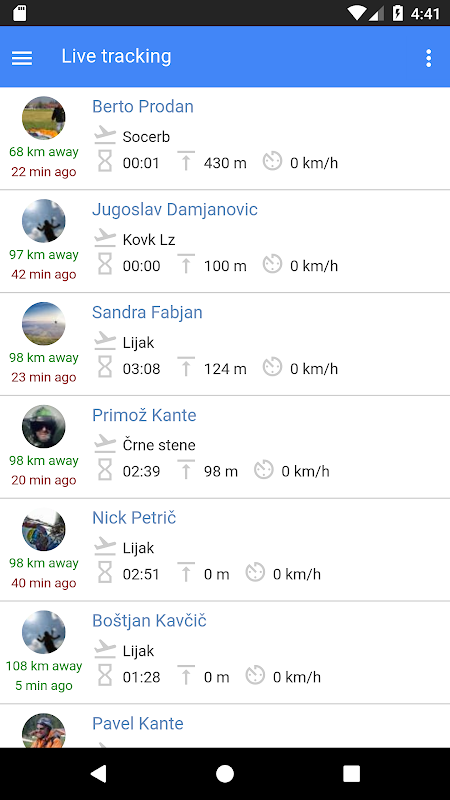Open Berto Prodan's pilot name link
This screenshot has width=450, height=800.
[x=143, y=106]
